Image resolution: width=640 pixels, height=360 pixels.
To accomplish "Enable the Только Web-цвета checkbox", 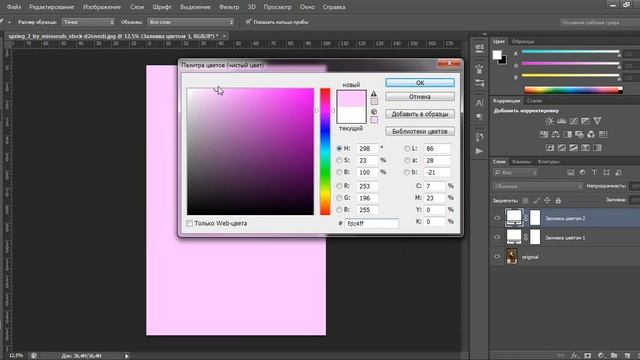I will point(189,223).
